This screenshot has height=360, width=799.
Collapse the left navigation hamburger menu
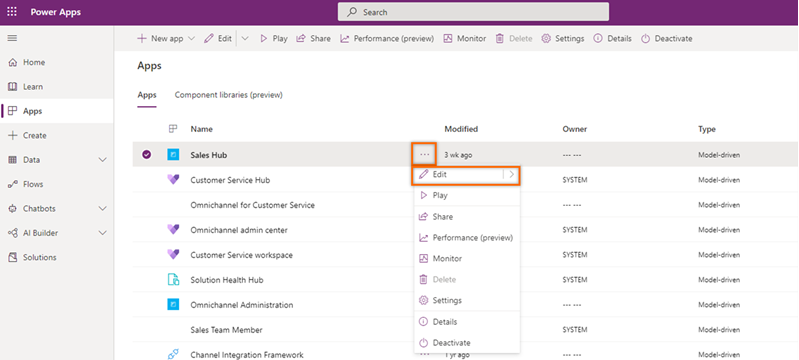pyautogui.click(x=12, y=38)
